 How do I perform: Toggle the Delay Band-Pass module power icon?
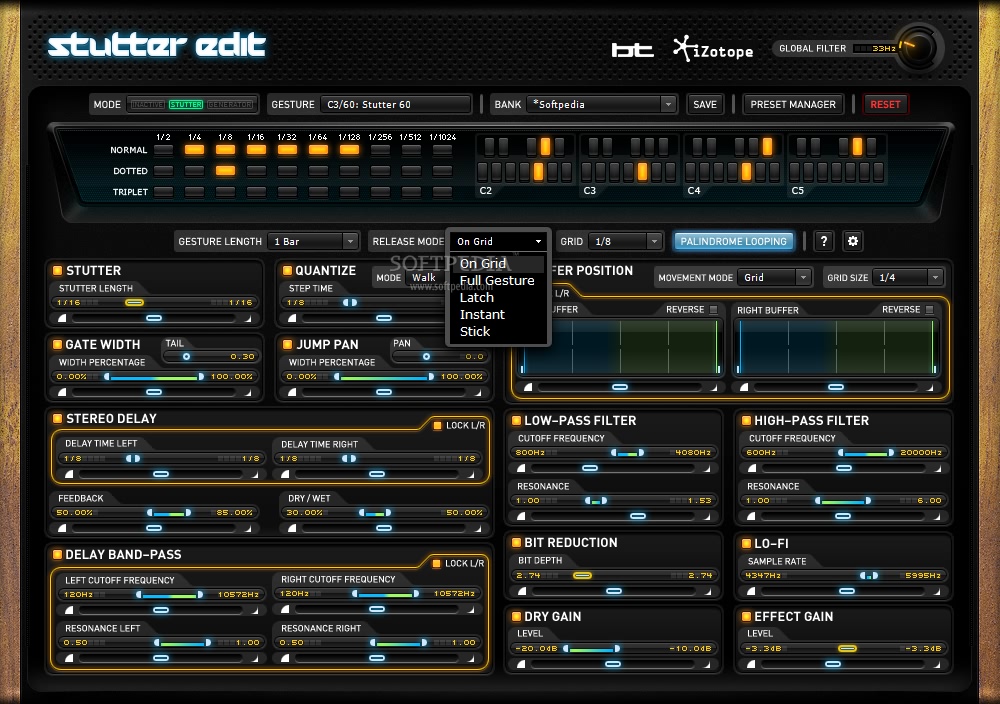coord(57,554)
